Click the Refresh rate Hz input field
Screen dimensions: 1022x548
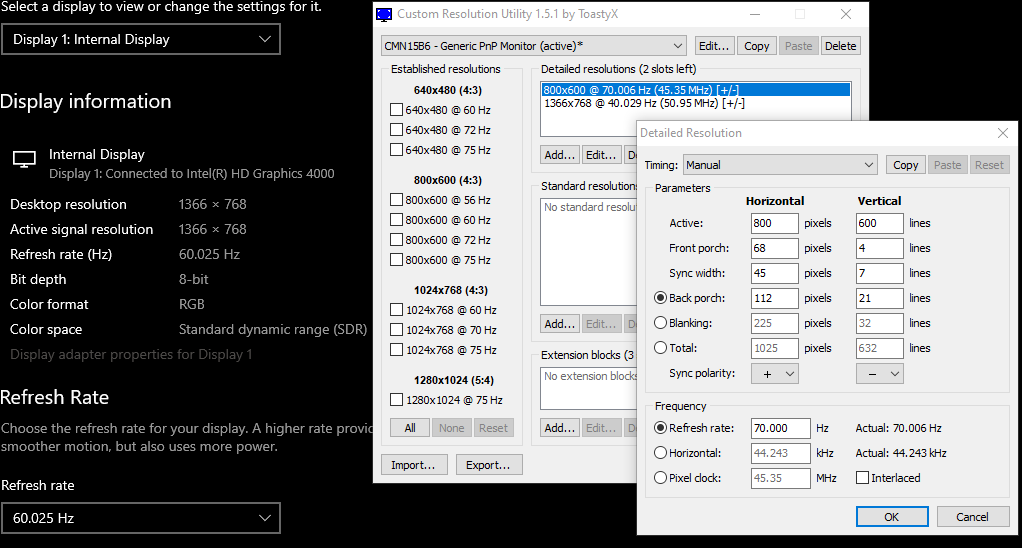click(780, 428)
